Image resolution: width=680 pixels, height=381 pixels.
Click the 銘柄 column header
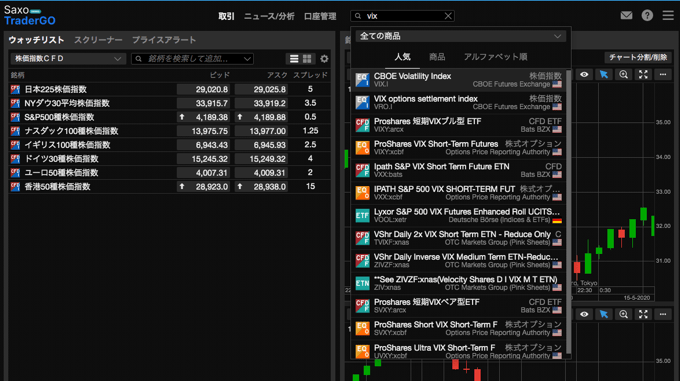pos(17,75)
